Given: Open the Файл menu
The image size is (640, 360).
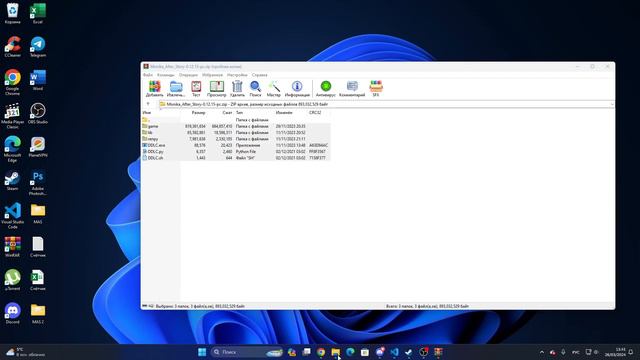Looking at the screenshot, I should click(148, 75).
